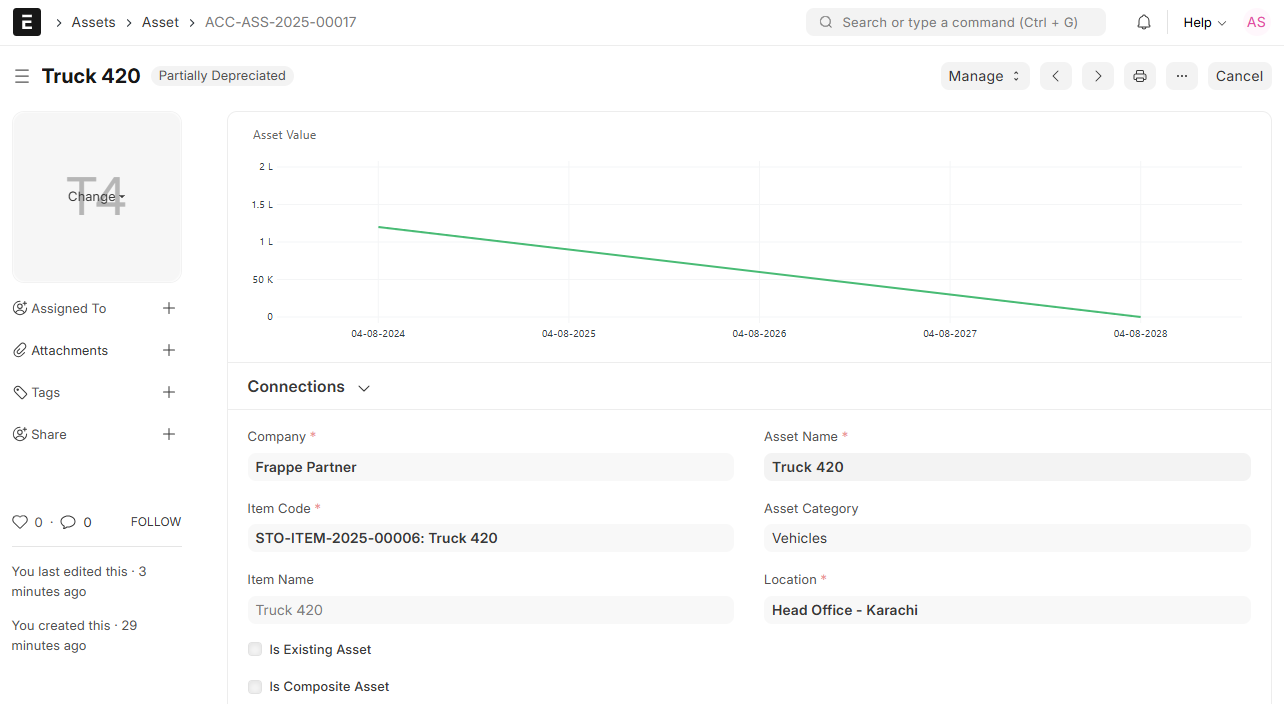Add an assignee with Assigned To plus
The width and height of the screenshot is (1284, 704).
point(169,308)
